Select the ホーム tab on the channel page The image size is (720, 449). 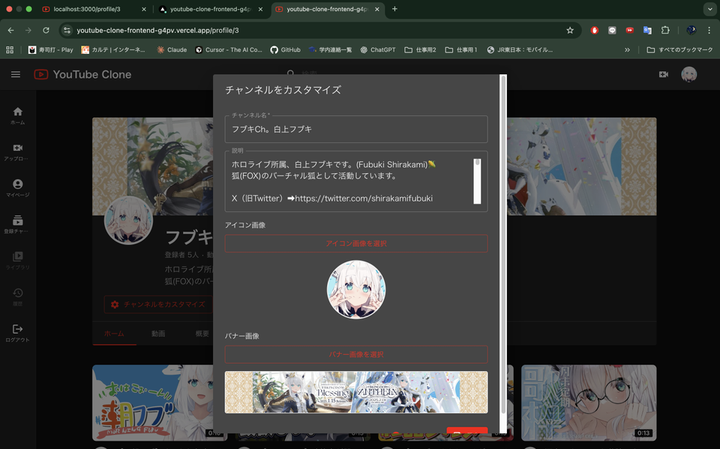pyautogui.click(x=114, y=334)
